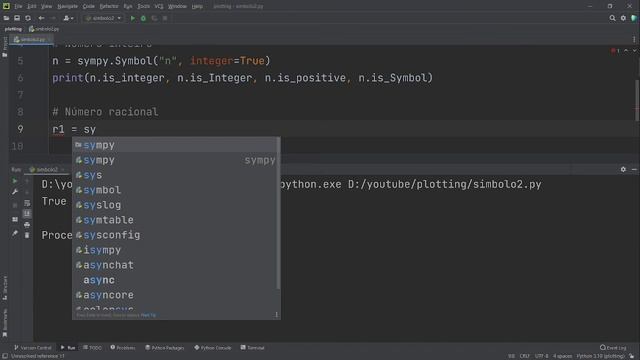640x360 pixels.
Task: Clear Run output with trash icon
Action: (x=27, y=235)
